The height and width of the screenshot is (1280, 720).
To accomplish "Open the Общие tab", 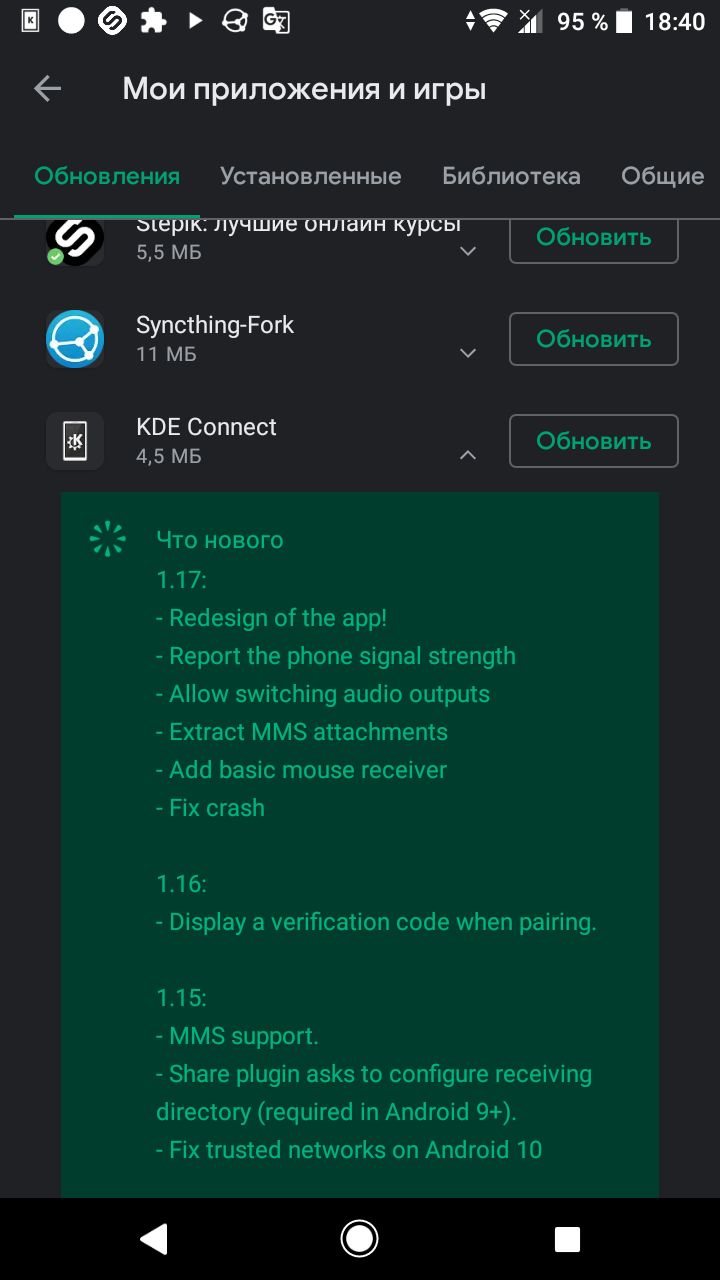I will 663,176.
